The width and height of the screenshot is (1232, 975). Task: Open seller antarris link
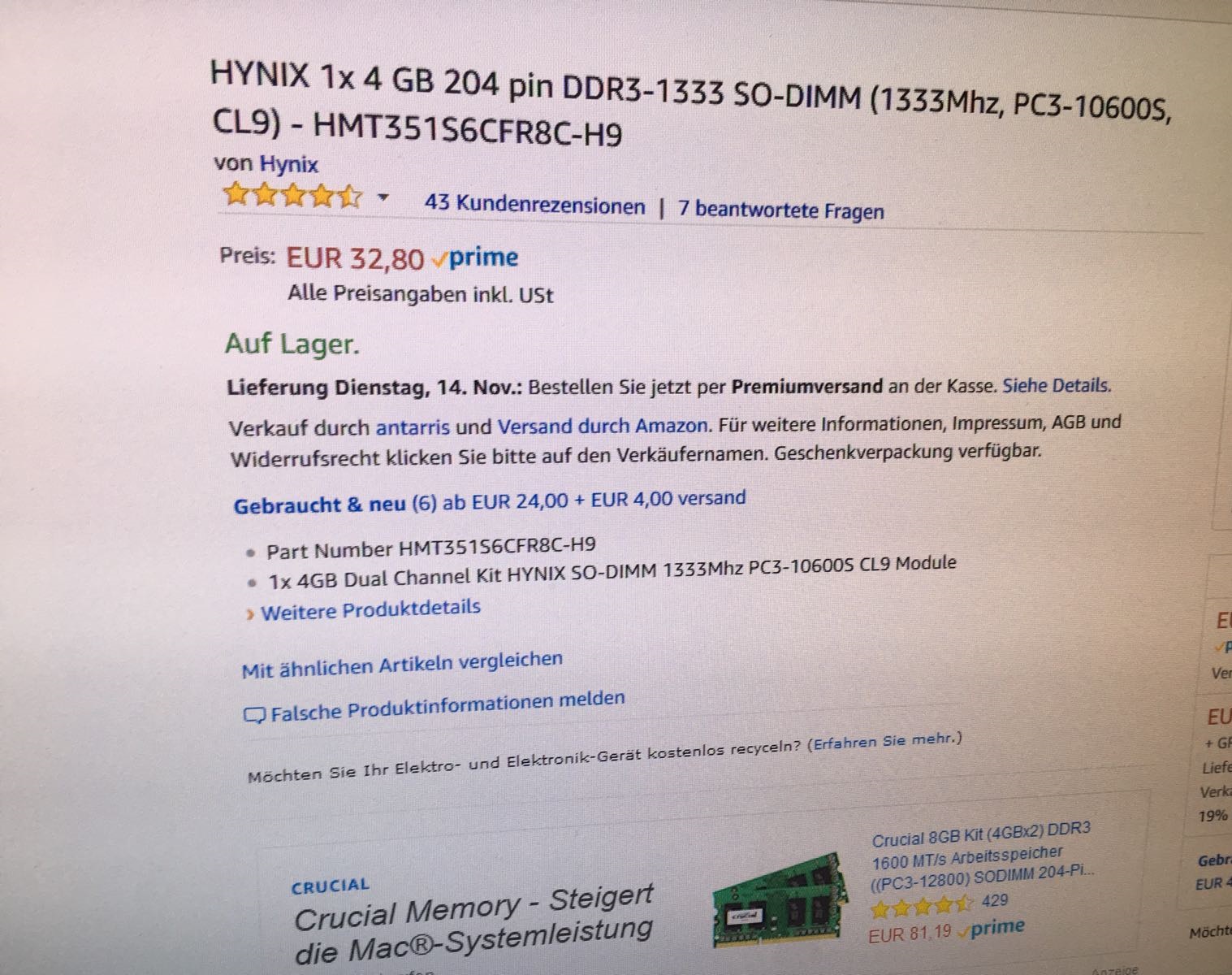(x=413, y=427)
